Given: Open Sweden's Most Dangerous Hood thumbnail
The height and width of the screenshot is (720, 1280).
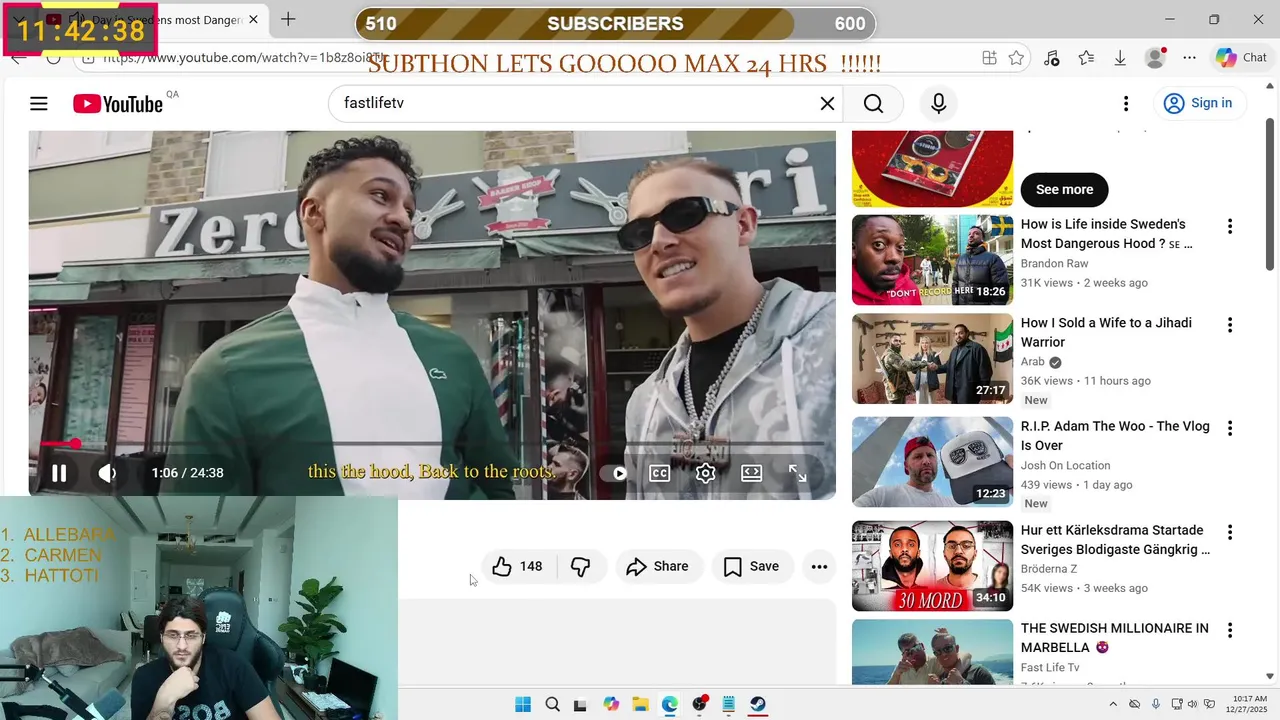Looking at the screenshot, I should click(932, 260).
